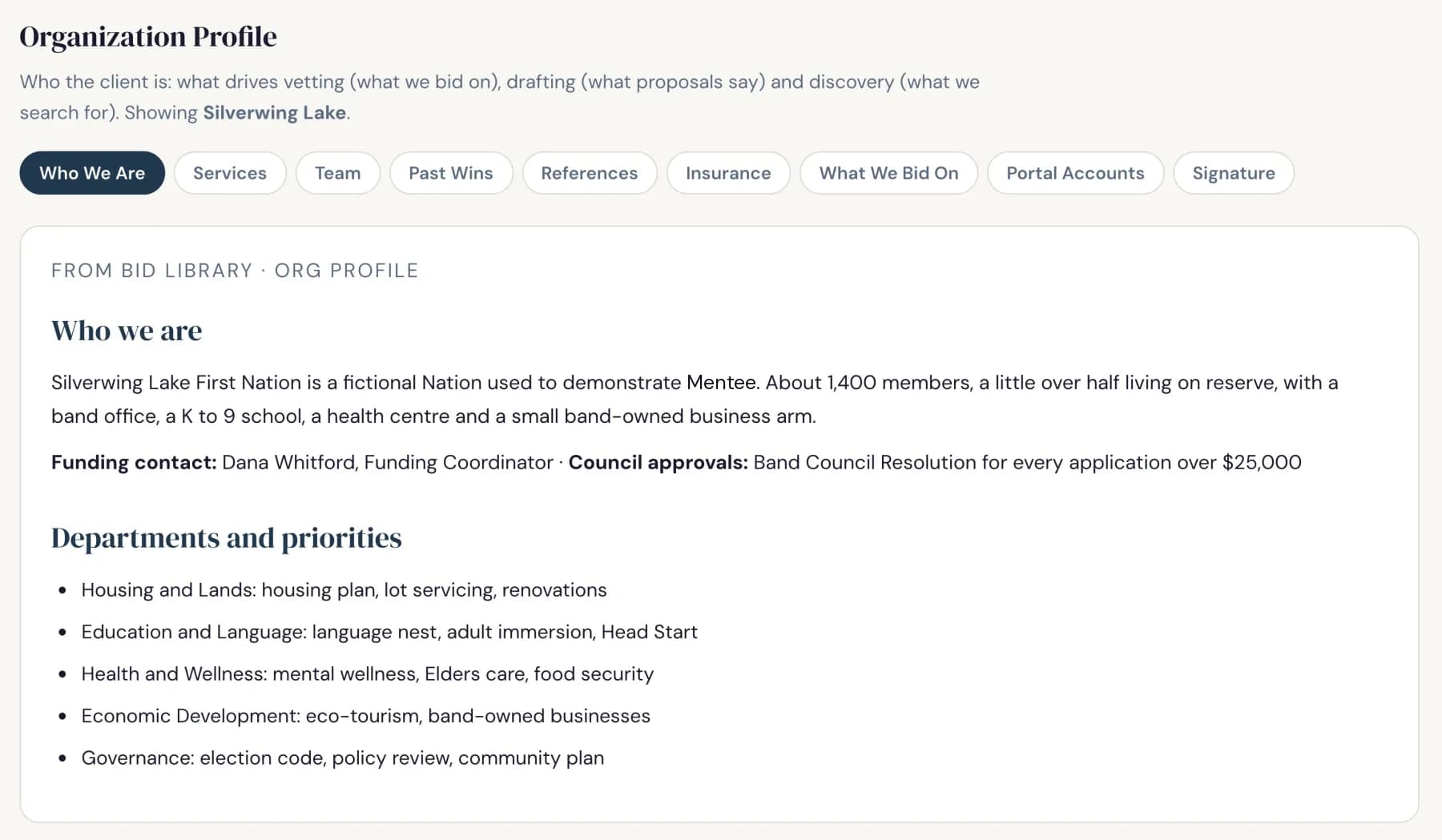Click the bold Silverwing Lake client name
Viewport: 1442px width, 840px height.
(x=275, y=112)
